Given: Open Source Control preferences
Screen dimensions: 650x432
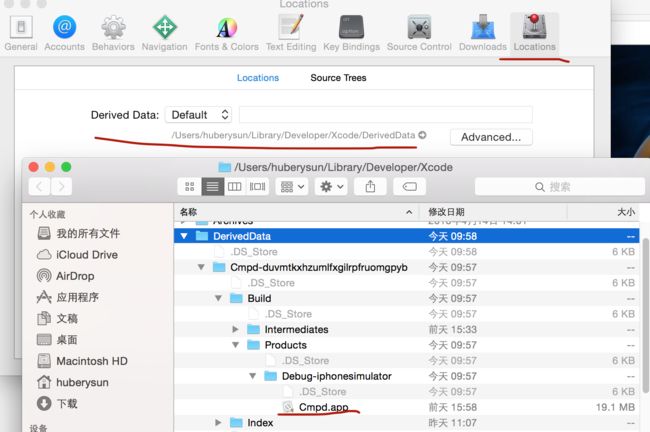Looking at the screenshot, I should [419, 33].
